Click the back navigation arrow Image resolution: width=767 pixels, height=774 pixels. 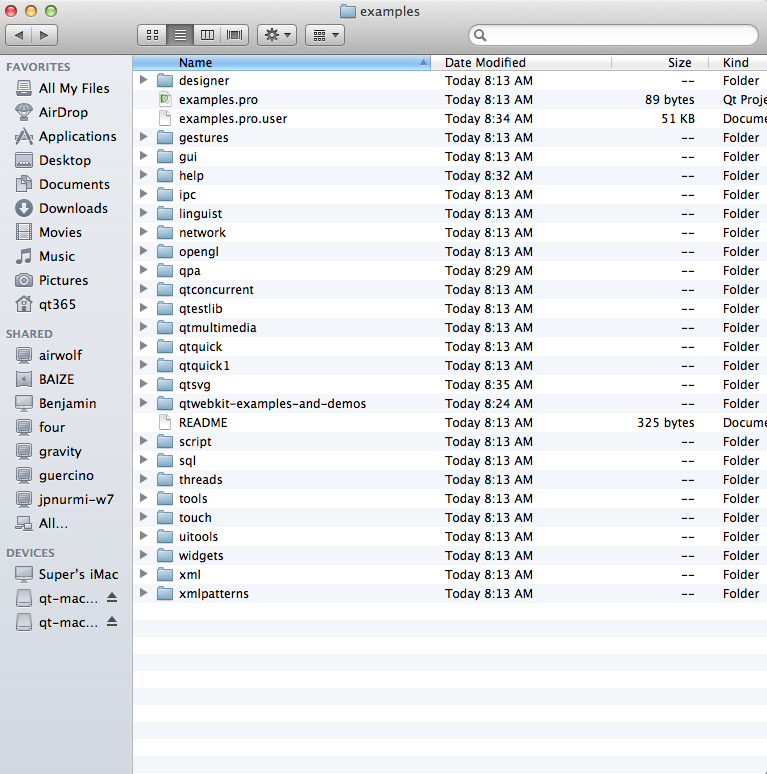click(20, 35)
